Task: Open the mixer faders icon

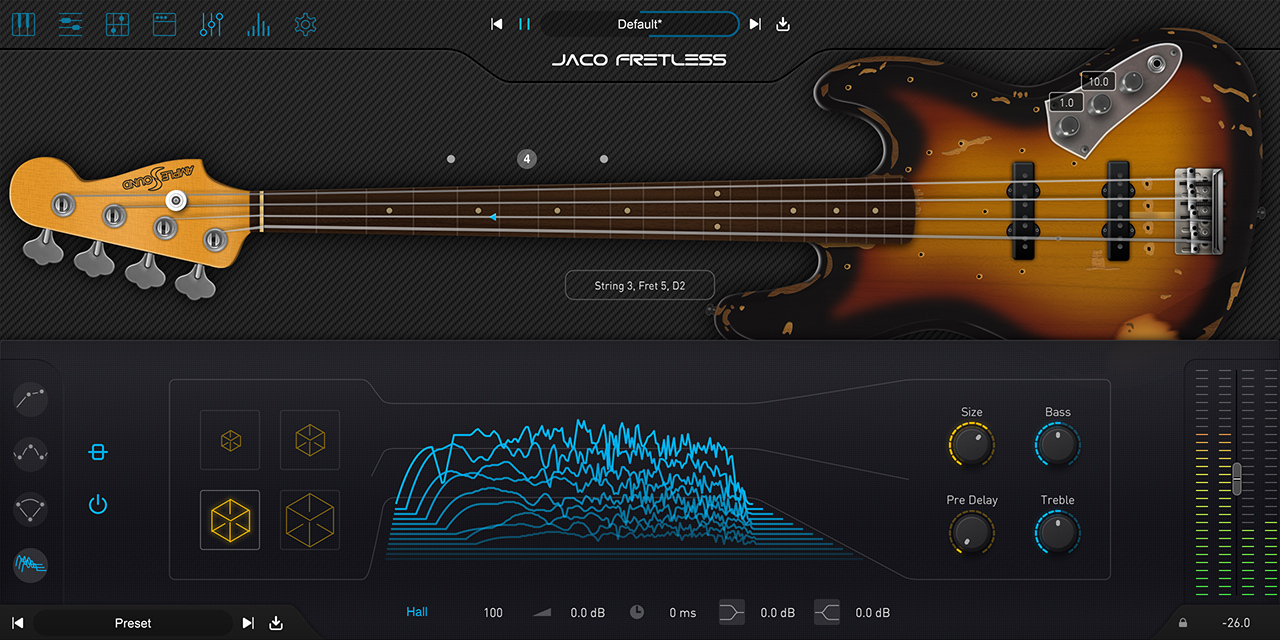Action: click(211, 24)
